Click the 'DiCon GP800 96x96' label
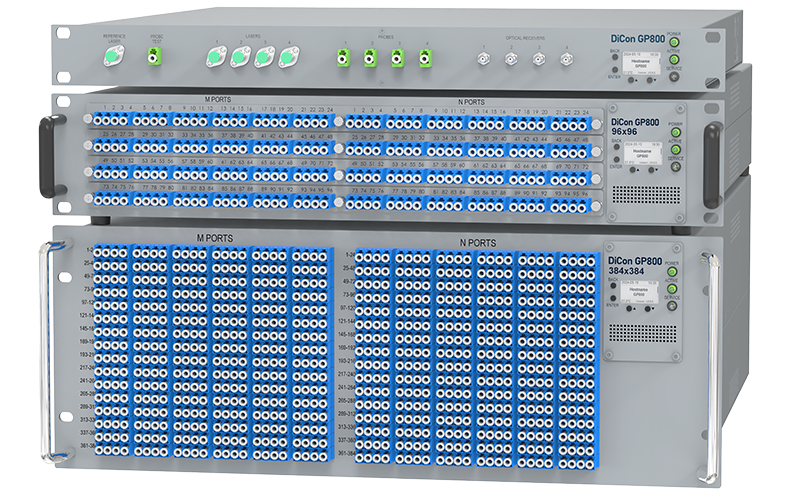Screen dimensions: 800x500 (635, 127)
